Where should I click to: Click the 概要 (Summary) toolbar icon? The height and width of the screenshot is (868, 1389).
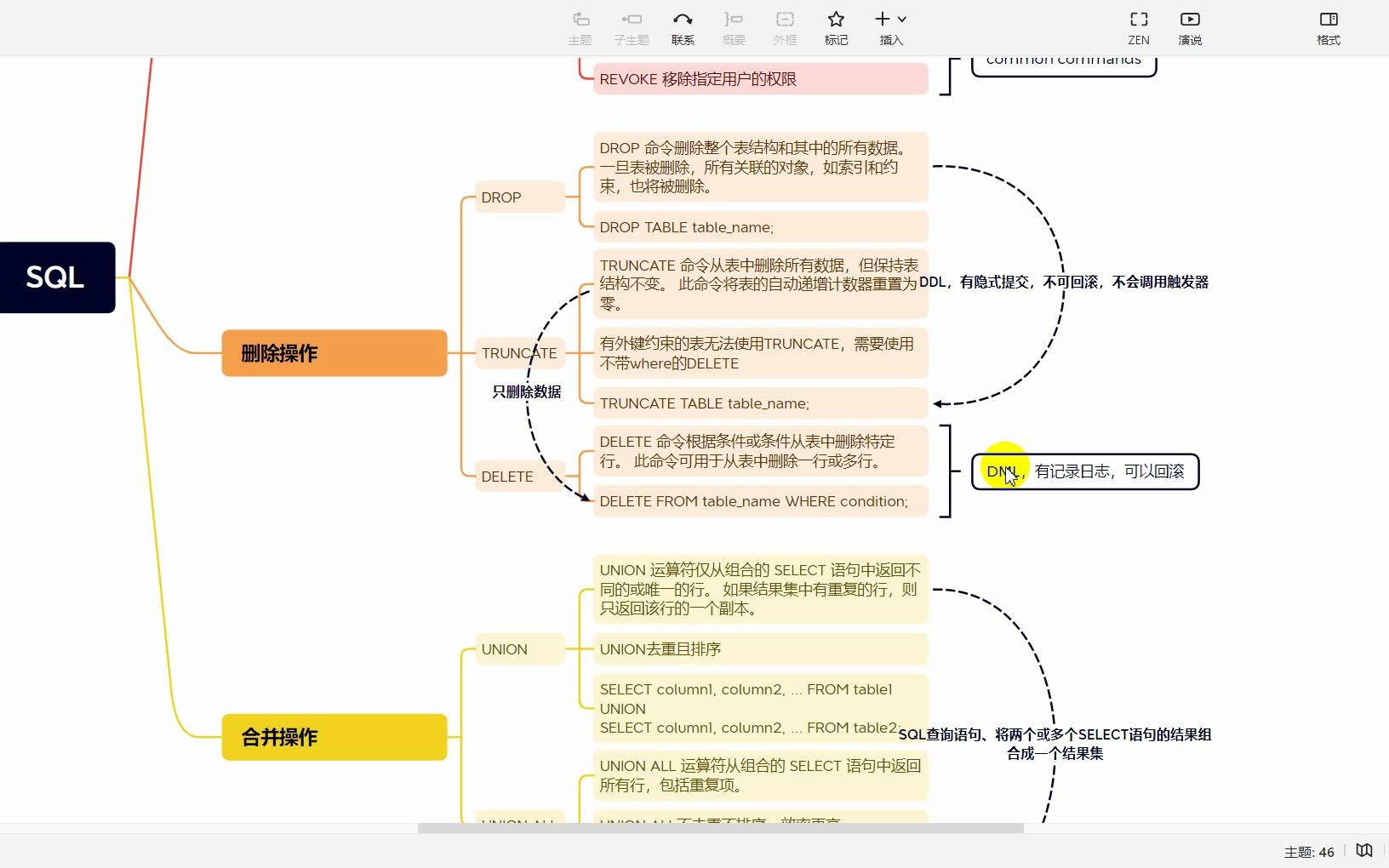coord(734,28)
